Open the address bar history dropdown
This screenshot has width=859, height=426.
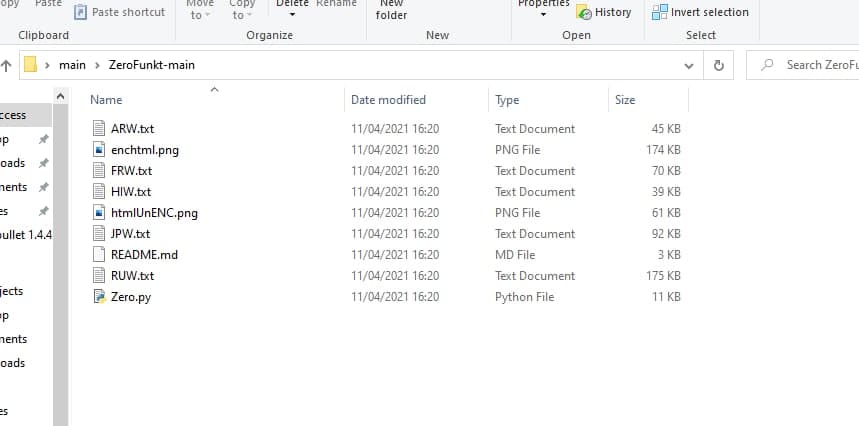(688, 66)
